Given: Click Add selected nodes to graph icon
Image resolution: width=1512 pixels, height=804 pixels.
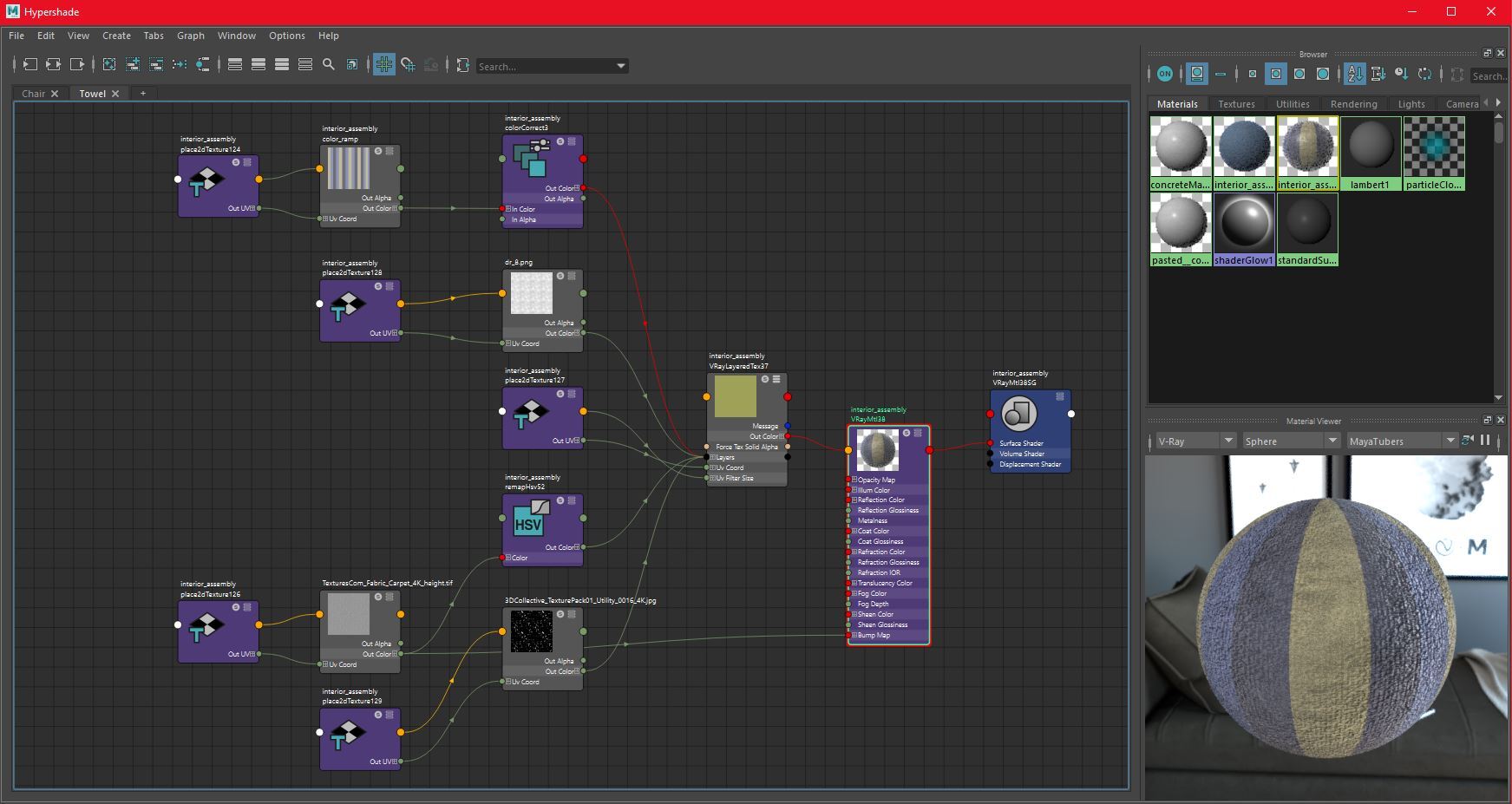Looking at the screenshot, I should click(x=133, y=64).
